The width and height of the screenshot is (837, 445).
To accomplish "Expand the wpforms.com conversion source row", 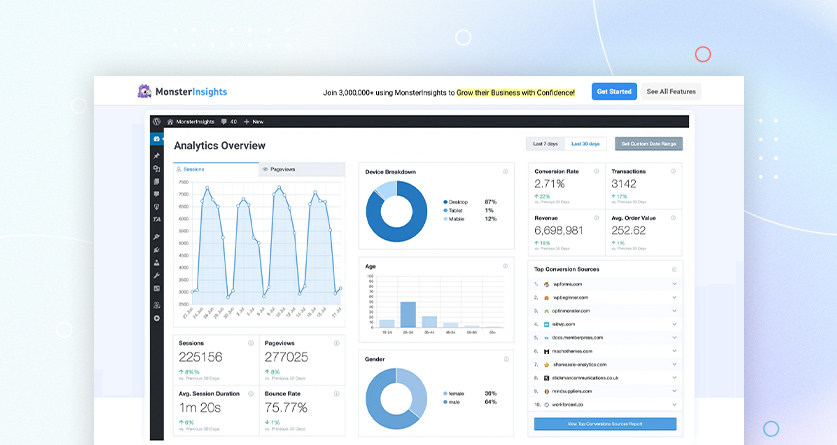I will click(x=675, y=284).
